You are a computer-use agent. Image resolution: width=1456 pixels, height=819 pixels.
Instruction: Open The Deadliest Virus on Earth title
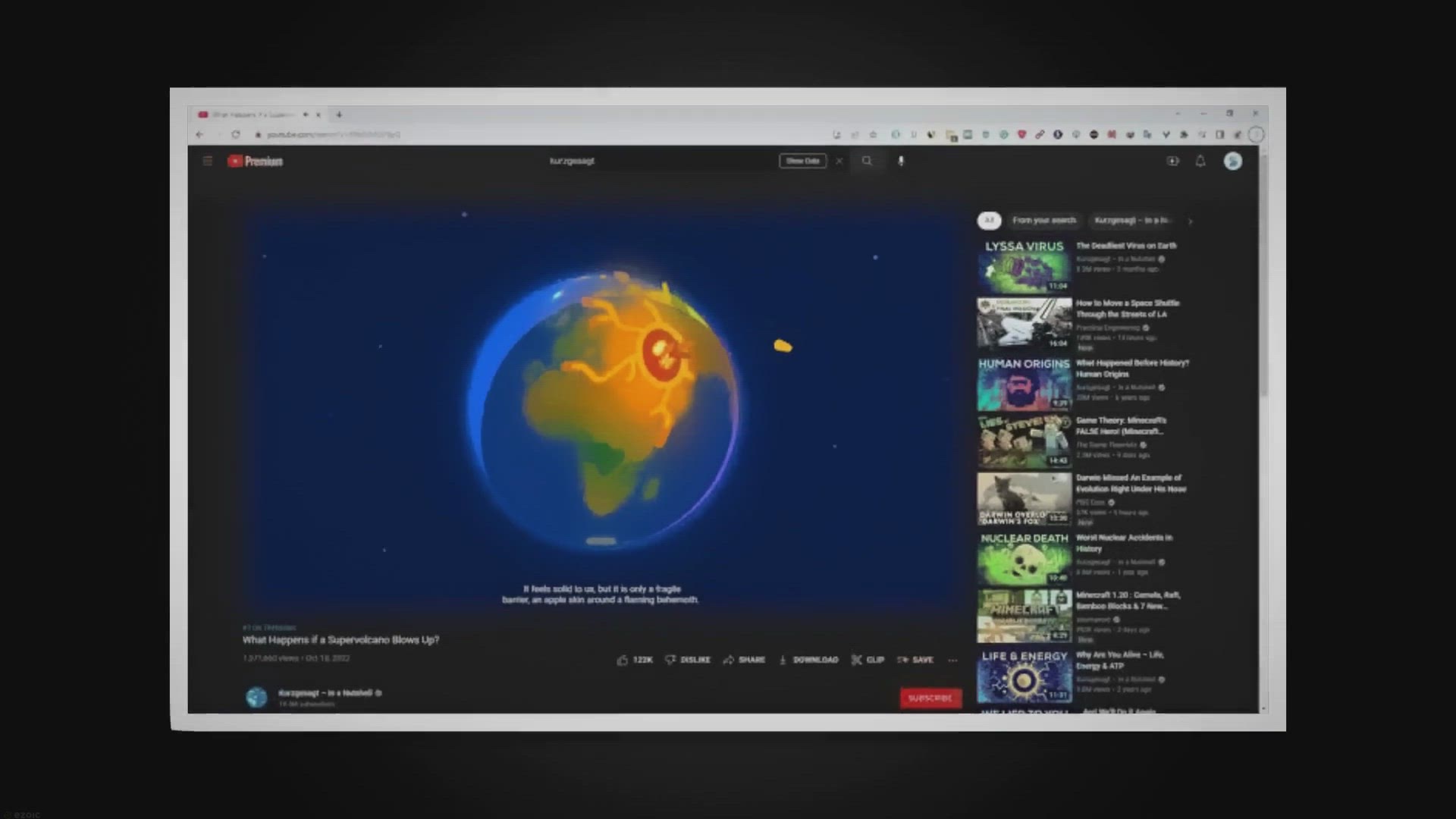1126,246
